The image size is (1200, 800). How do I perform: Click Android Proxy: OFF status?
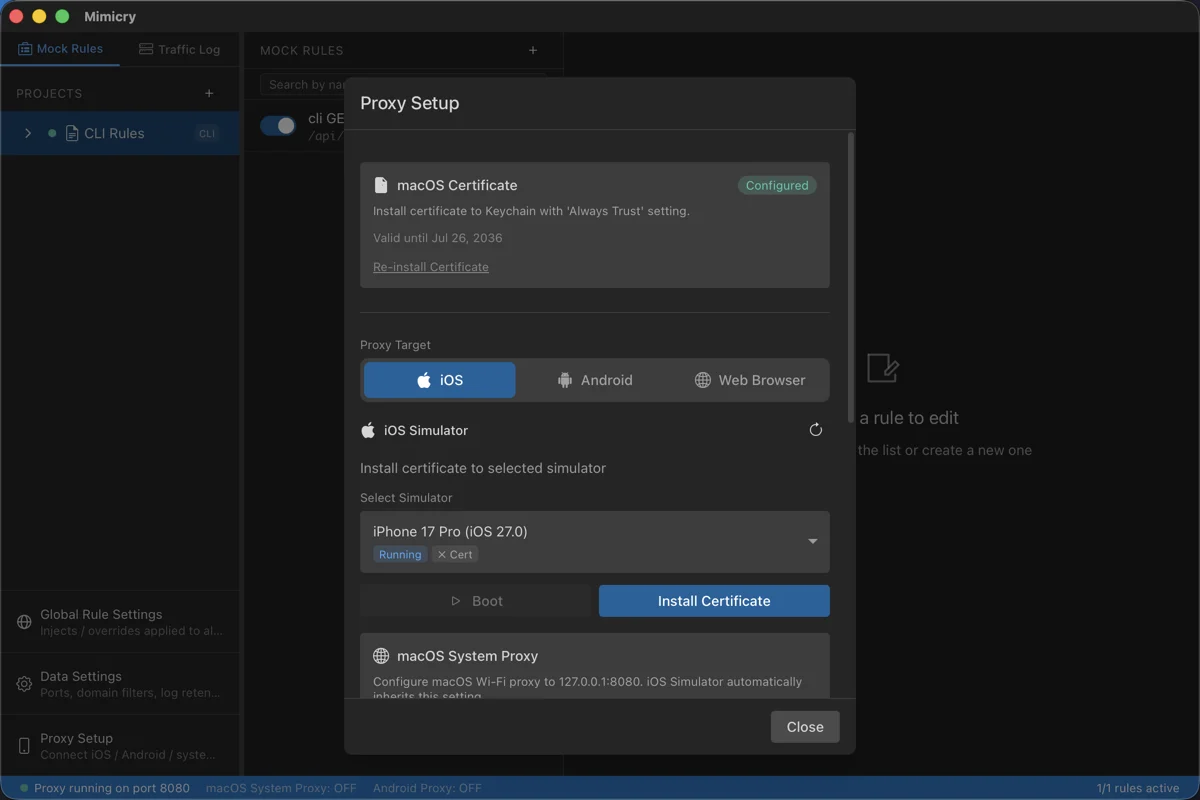click(427, 788)
